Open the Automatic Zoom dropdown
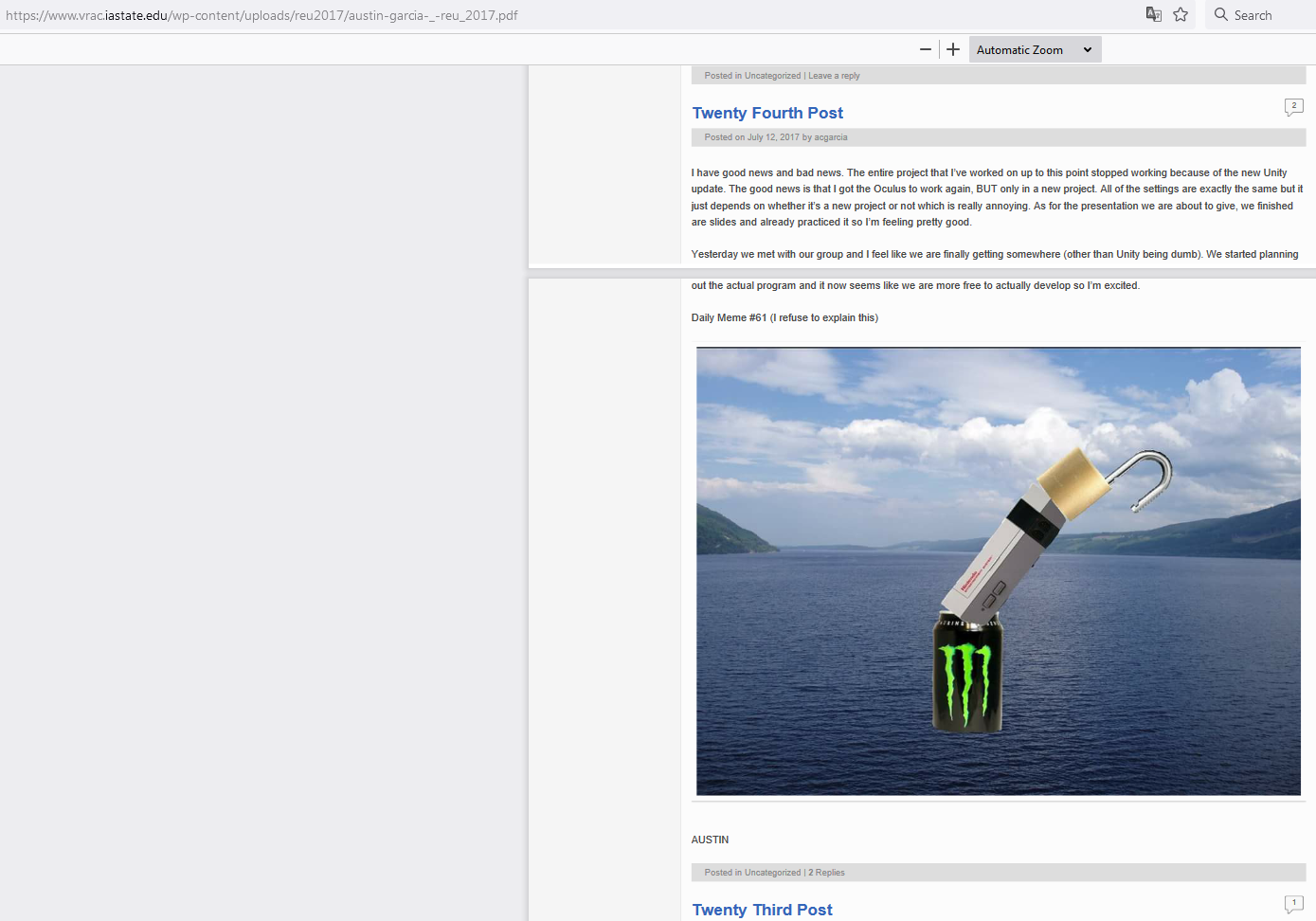 click(1035, 49)
